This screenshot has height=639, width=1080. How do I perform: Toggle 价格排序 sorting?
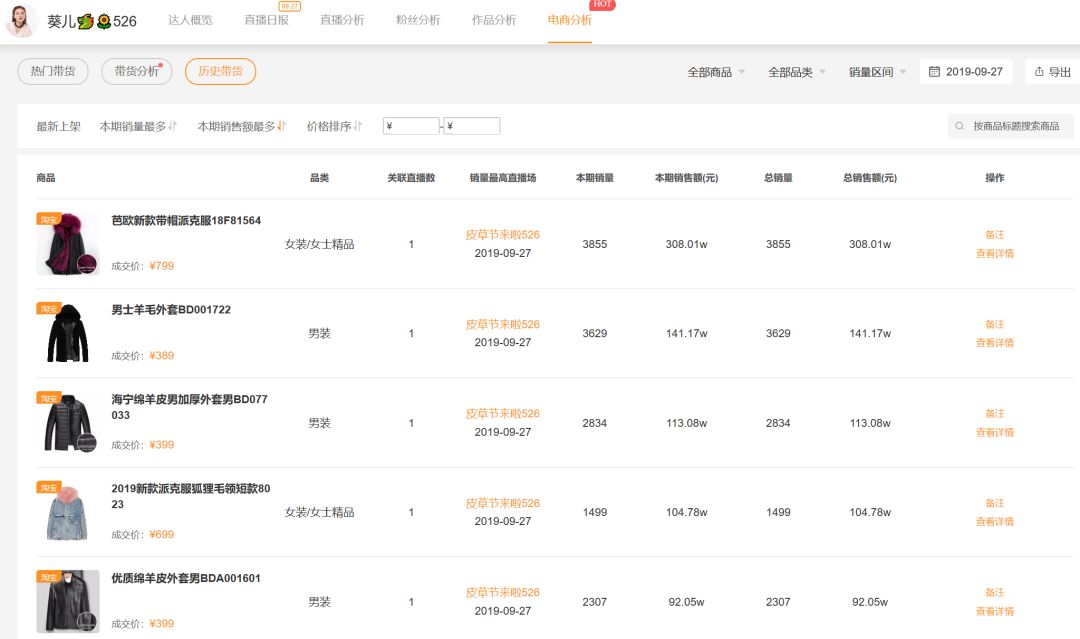(329, 126)
